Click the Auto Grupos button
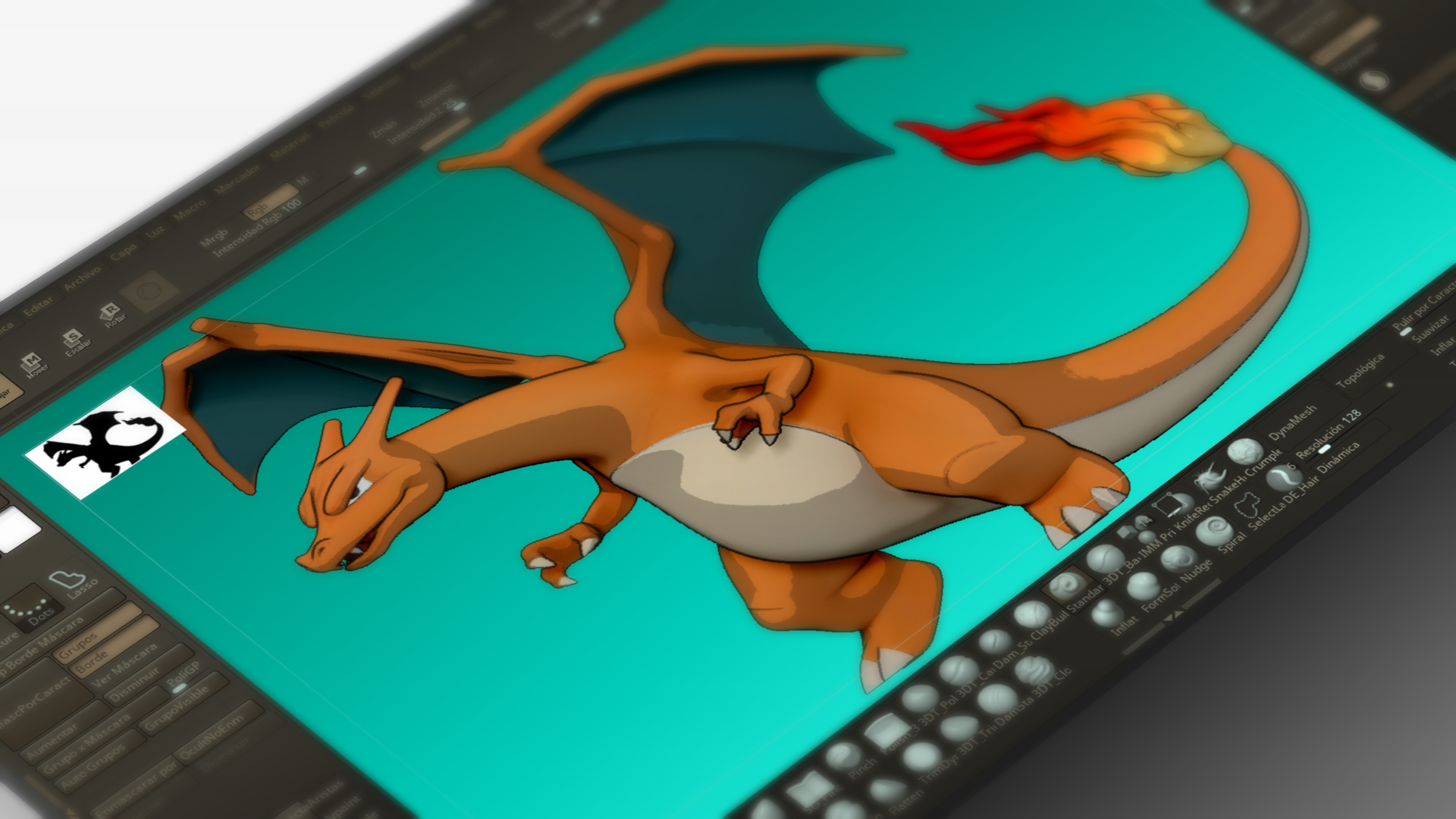1456x819 pixels. pos(95,766)
